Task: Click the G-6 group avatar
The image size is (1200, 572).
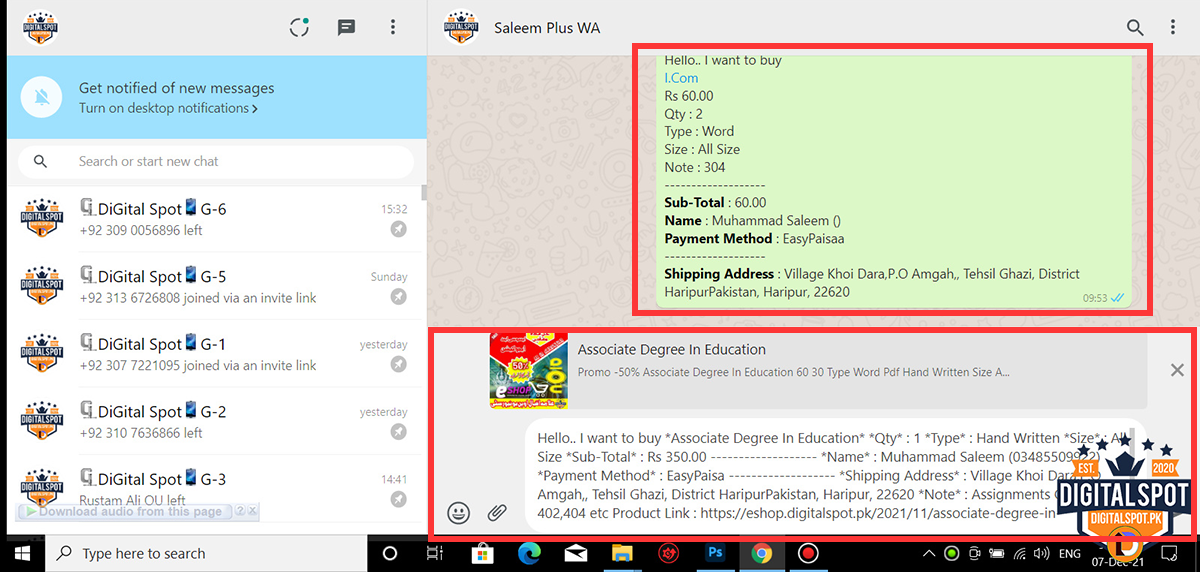Action: pos(42,218)
